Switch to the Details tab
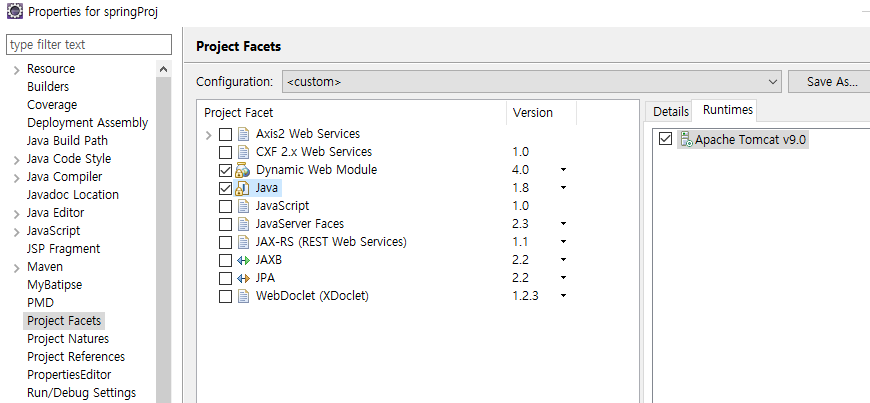 (x=670, y=112)
